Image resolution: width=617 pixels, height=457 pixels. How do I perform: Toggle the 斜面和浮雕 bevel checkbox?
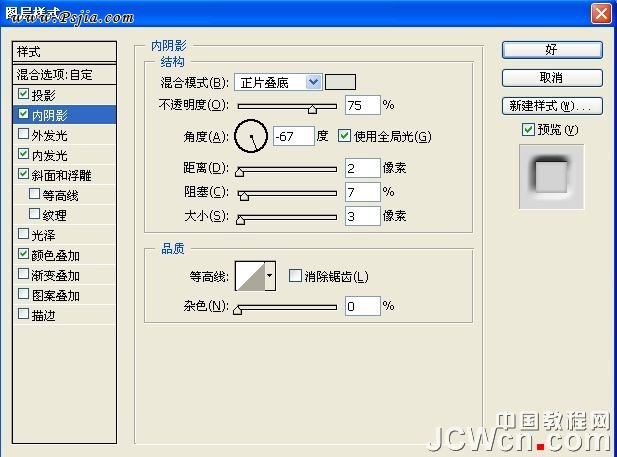pyautogui.click(x=23, y=174)
